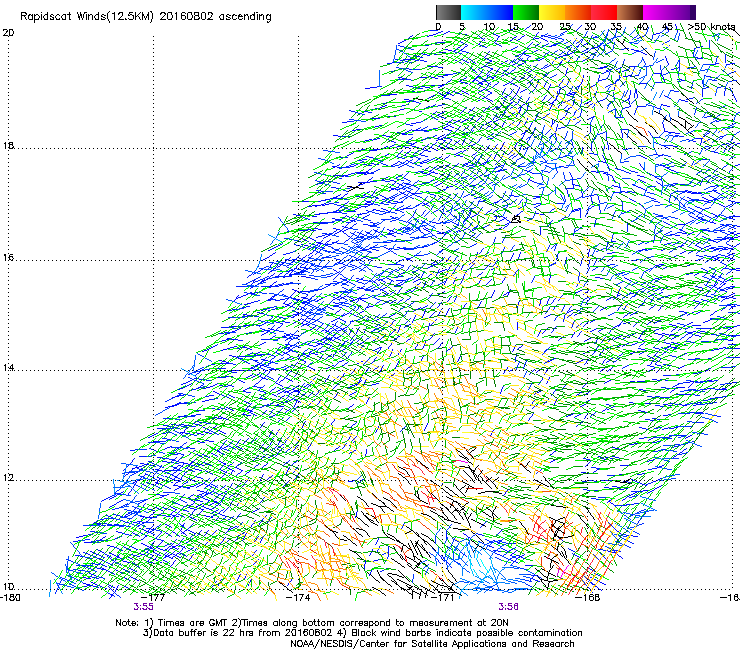
Task: Click the longitude axis label -177
Action: pos(153,598)
